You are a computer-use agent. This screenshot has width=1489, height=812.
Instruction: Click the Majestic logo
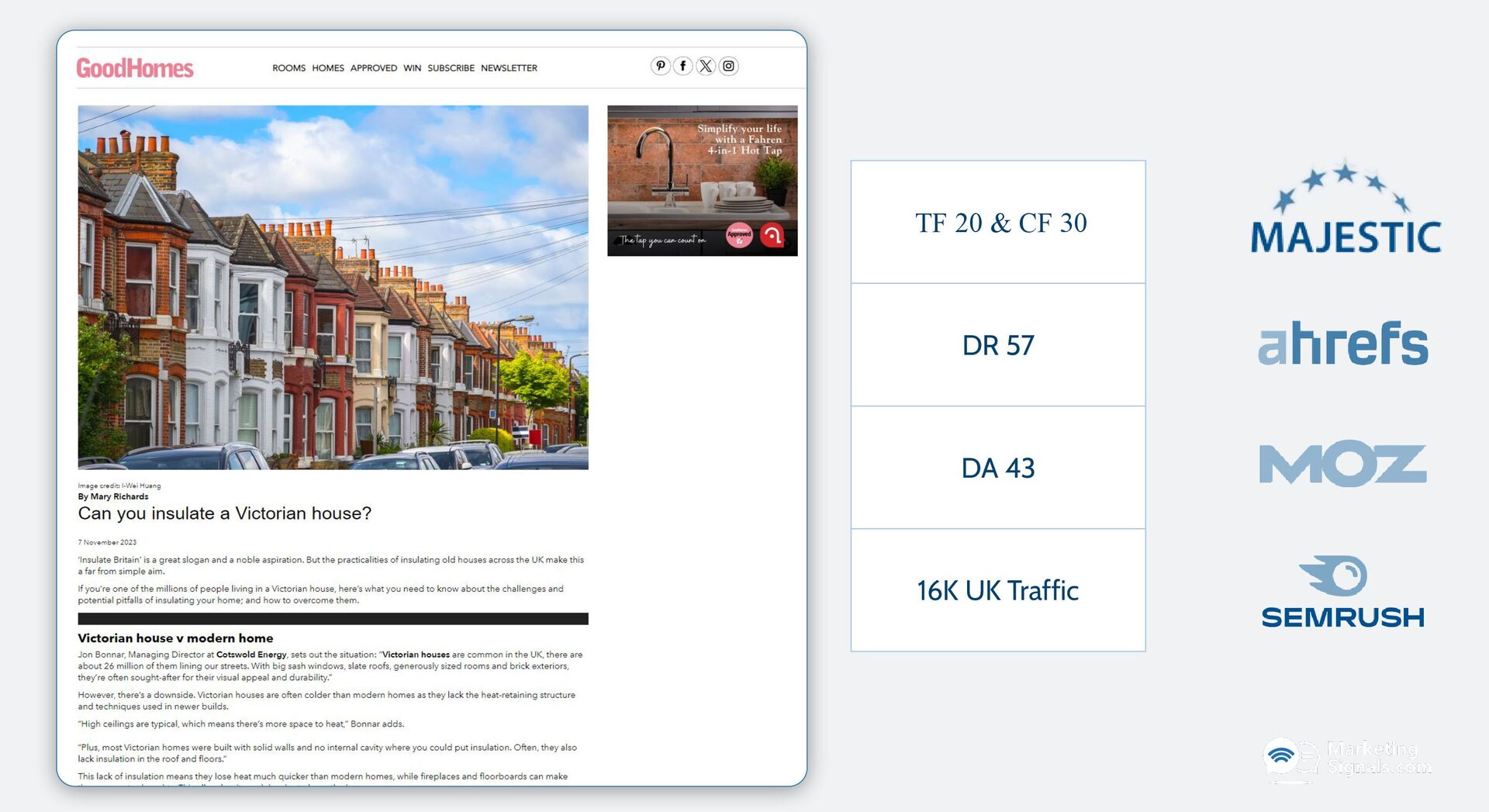(x=1346, y=208)
